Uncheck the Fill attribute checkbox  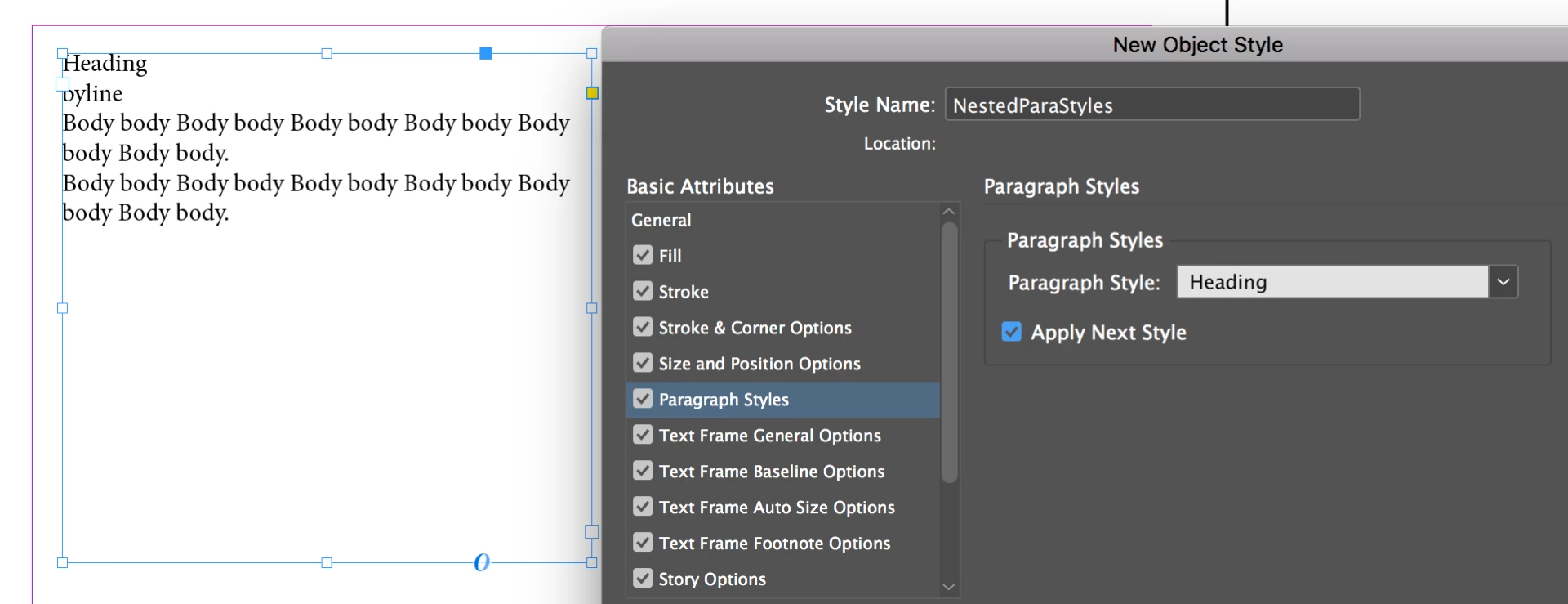pos(643,256)
